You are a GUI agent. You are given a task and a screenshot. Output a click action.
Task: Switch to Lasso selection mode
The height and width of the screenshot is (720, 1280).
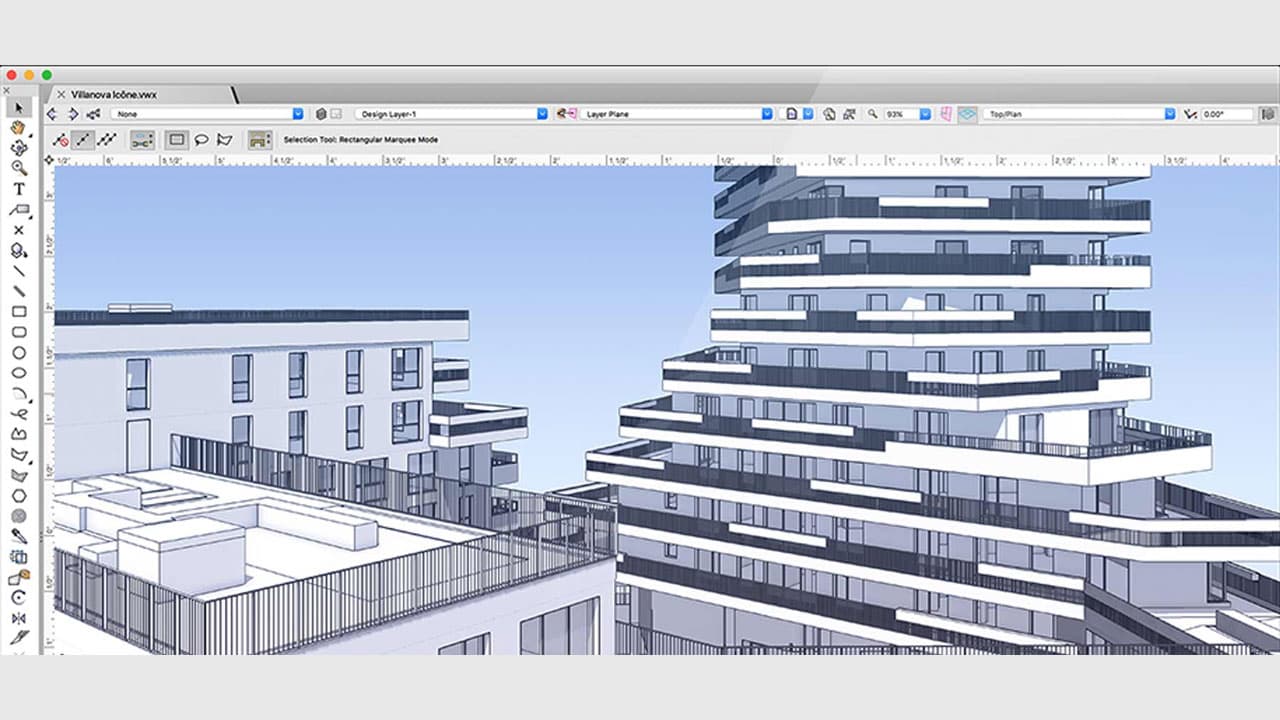click(201, 140)
